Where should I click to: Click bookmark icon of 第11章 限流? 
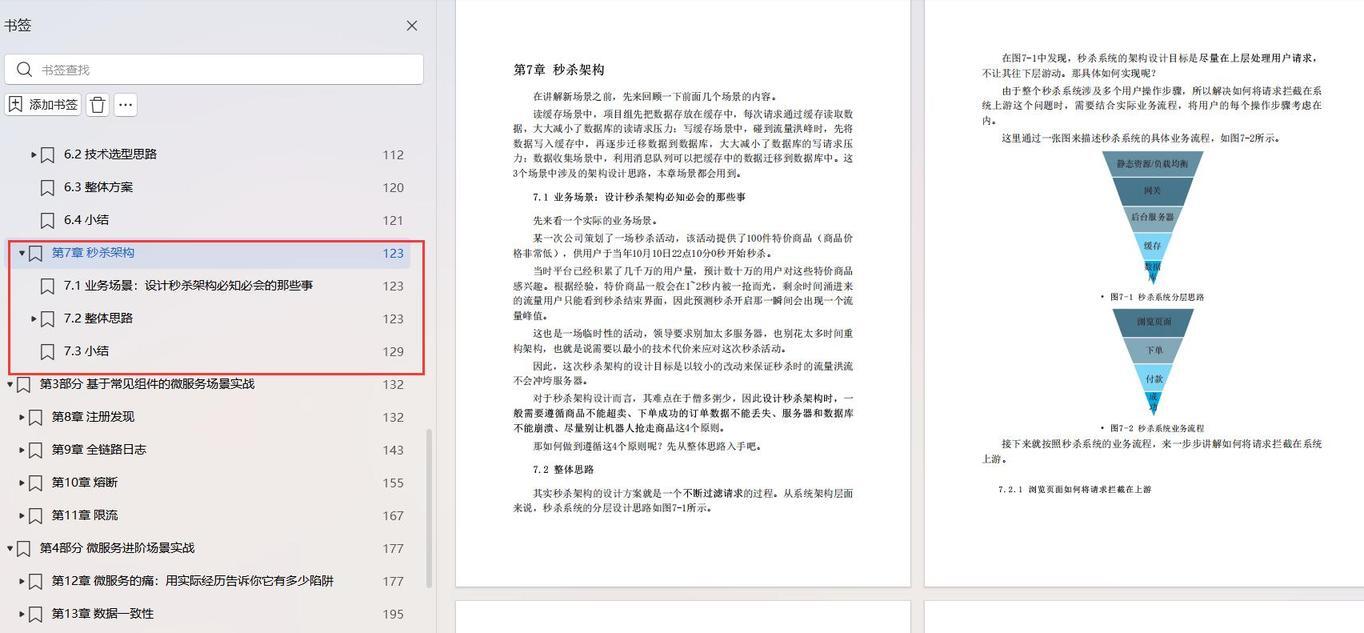[35, 516]
